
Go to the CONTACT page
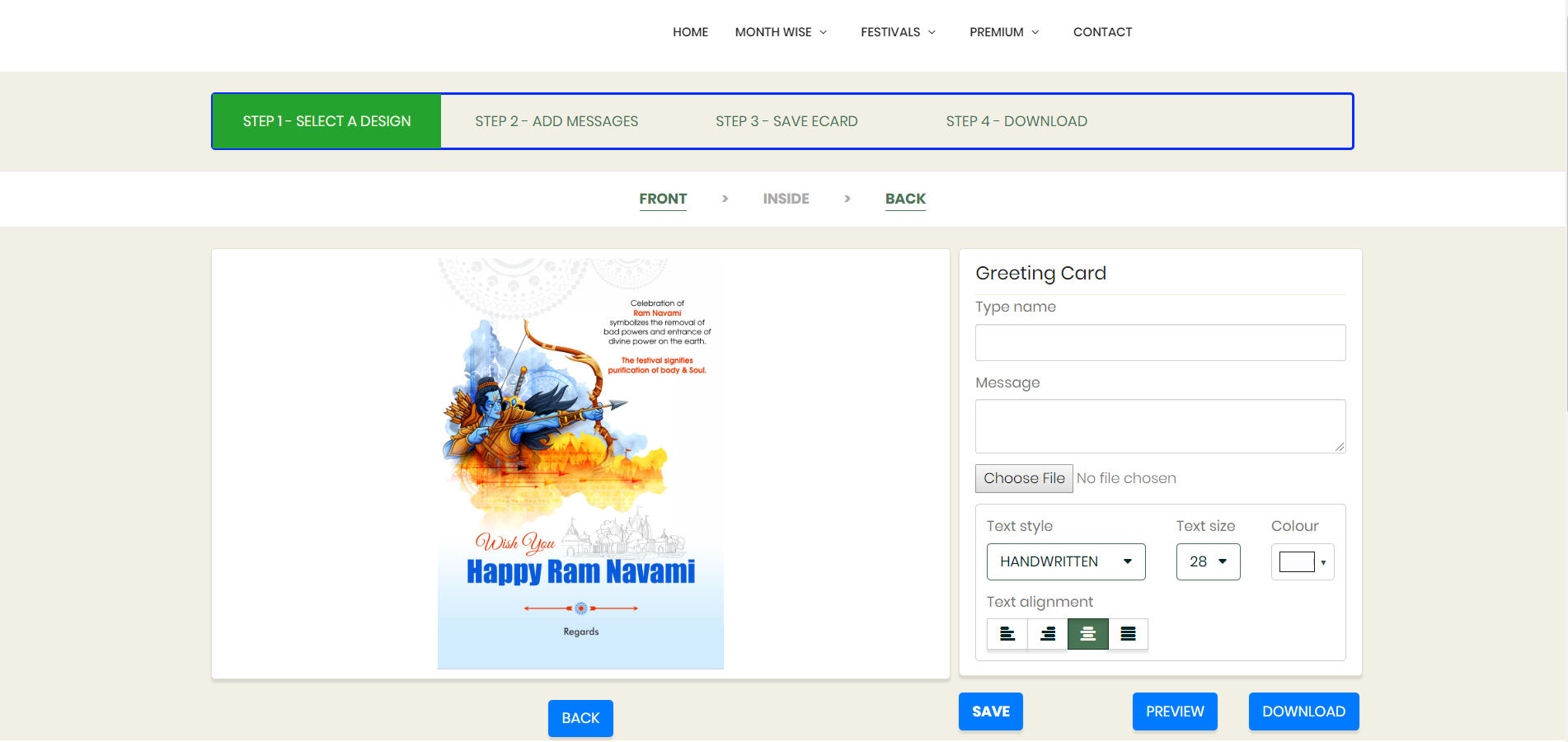(x=1102, y=32)
